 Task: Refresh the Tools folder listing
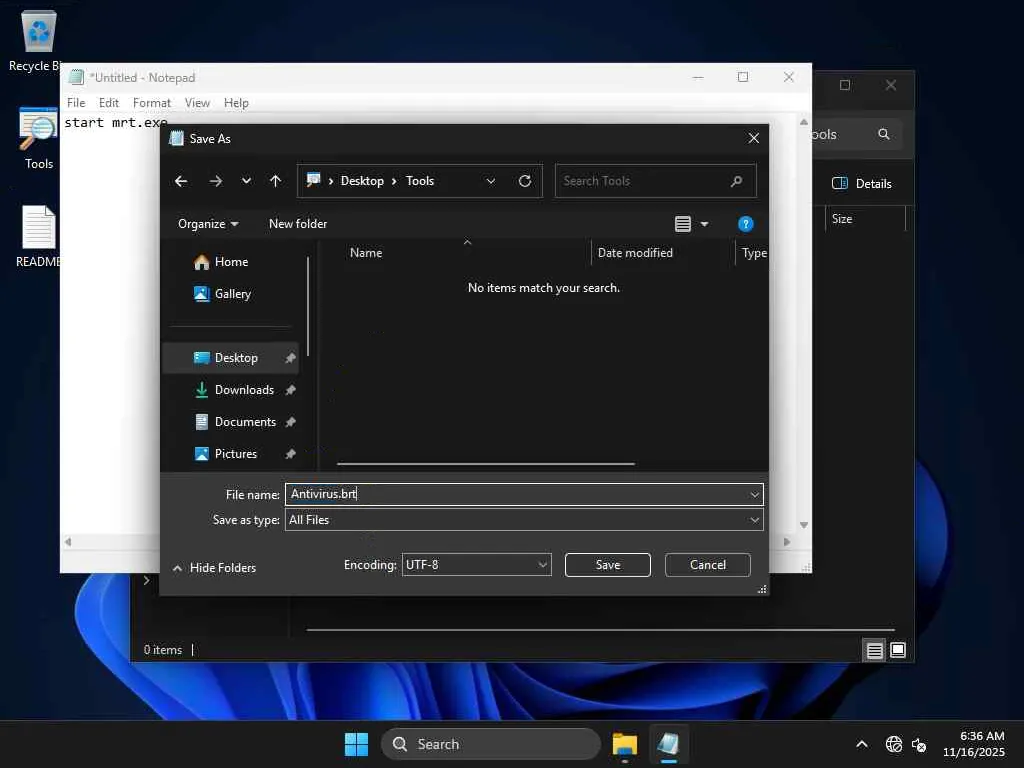[524, 181]
